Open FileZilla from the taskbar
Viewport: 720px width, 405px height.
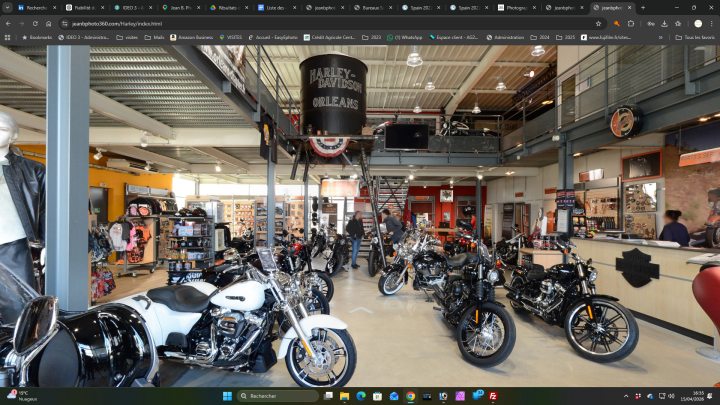[x=493, y=396]
